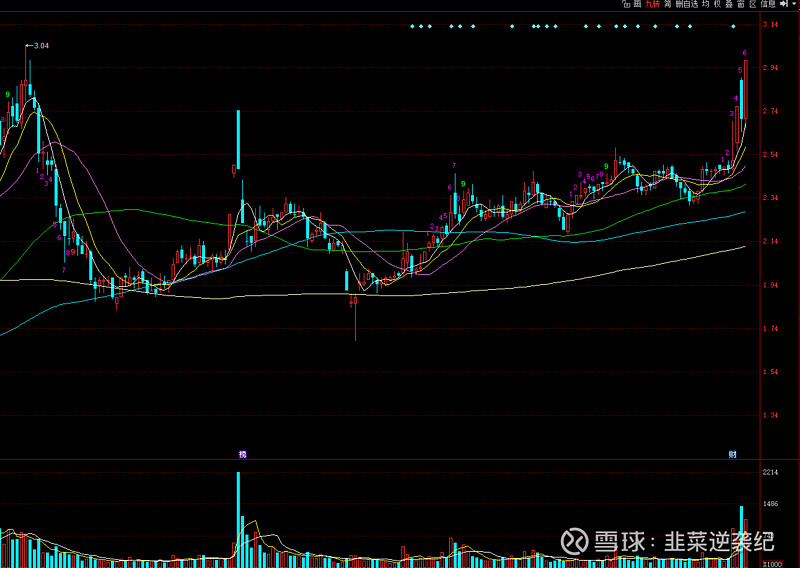Click the 3.04 high price label
800x568 pixels.
[x=41, y=45]
